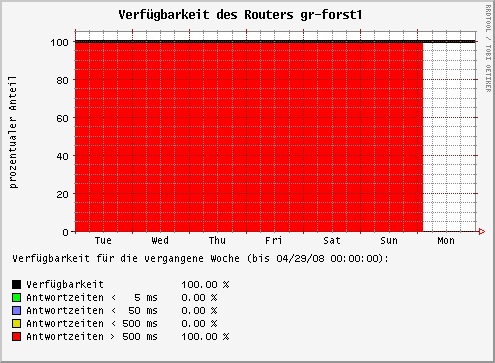Screen dimensions: 495x363
Task: Click the Mon label on x-axis
Action: point(446,241)
